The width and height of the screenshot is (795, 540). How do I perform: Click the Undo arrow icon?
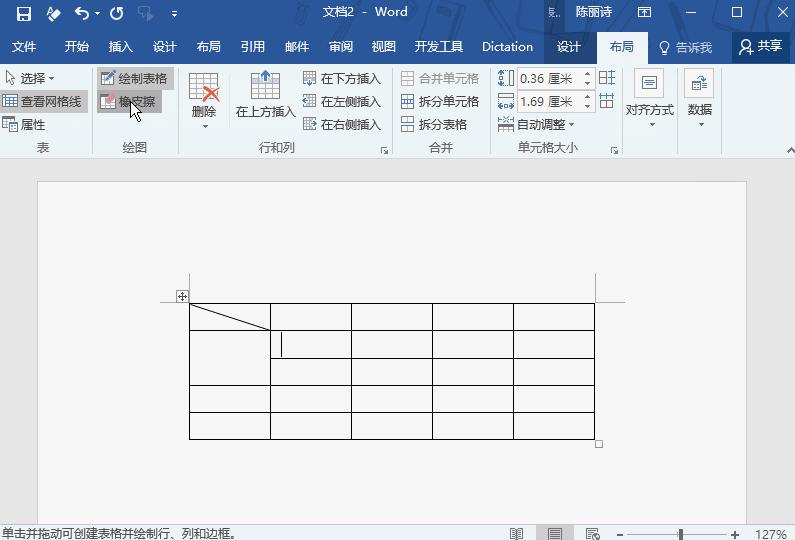point(82,13)
